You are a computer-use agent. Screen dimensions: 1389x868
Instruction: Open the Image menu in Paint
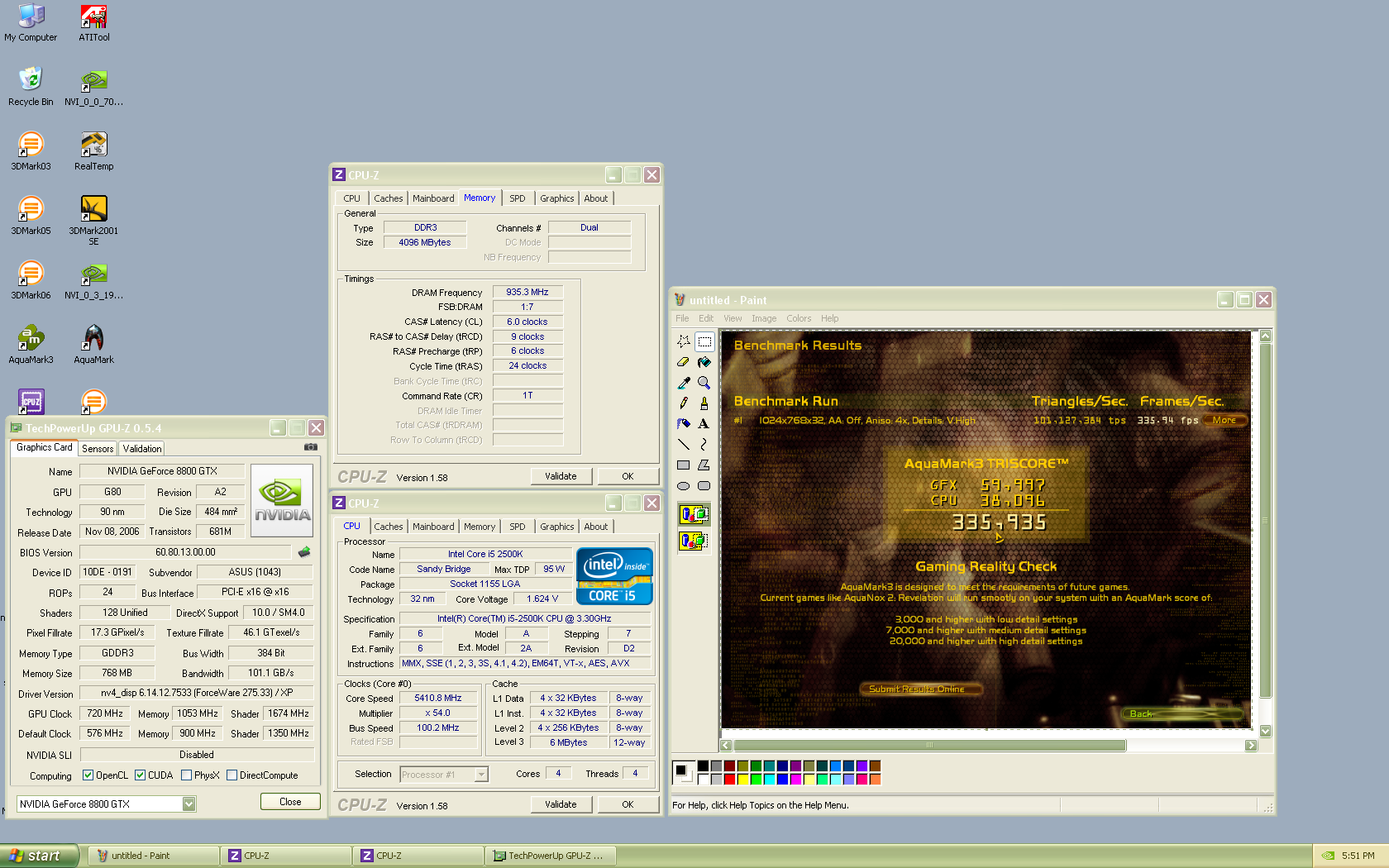coord(764,318)
